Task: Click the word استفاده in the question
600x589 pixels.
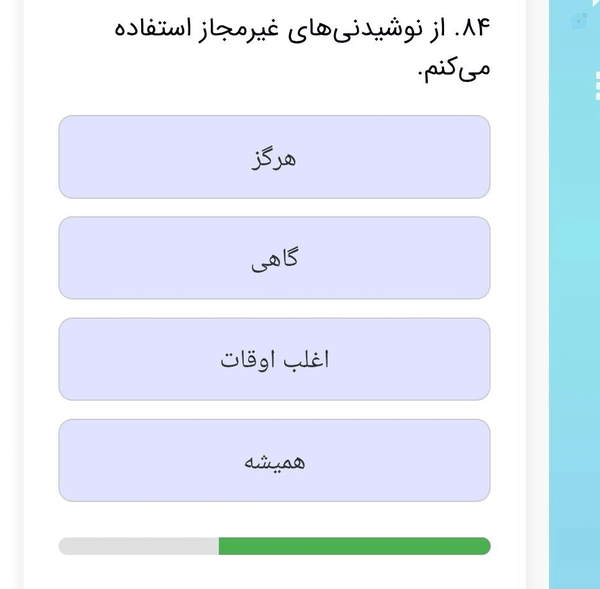Action: [x=153, y=29]
